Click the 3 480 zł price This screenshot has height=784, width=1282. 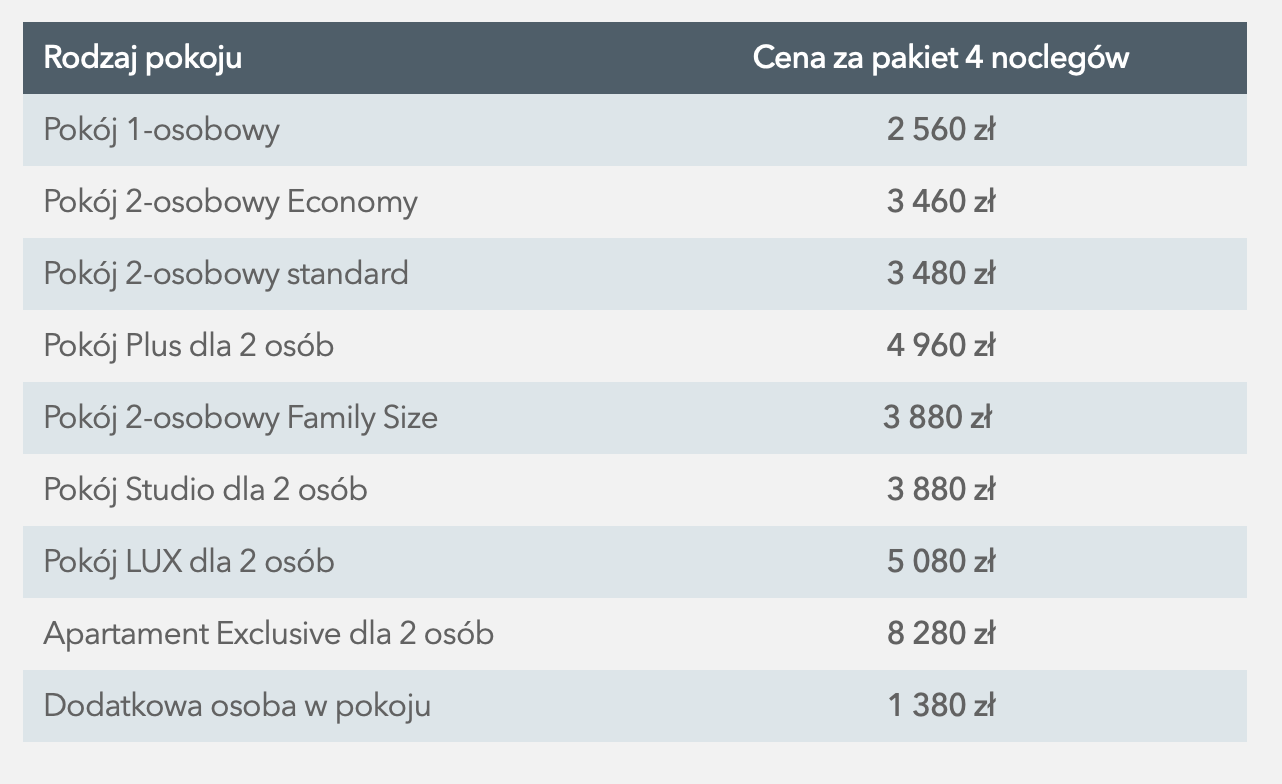[941, 274]
